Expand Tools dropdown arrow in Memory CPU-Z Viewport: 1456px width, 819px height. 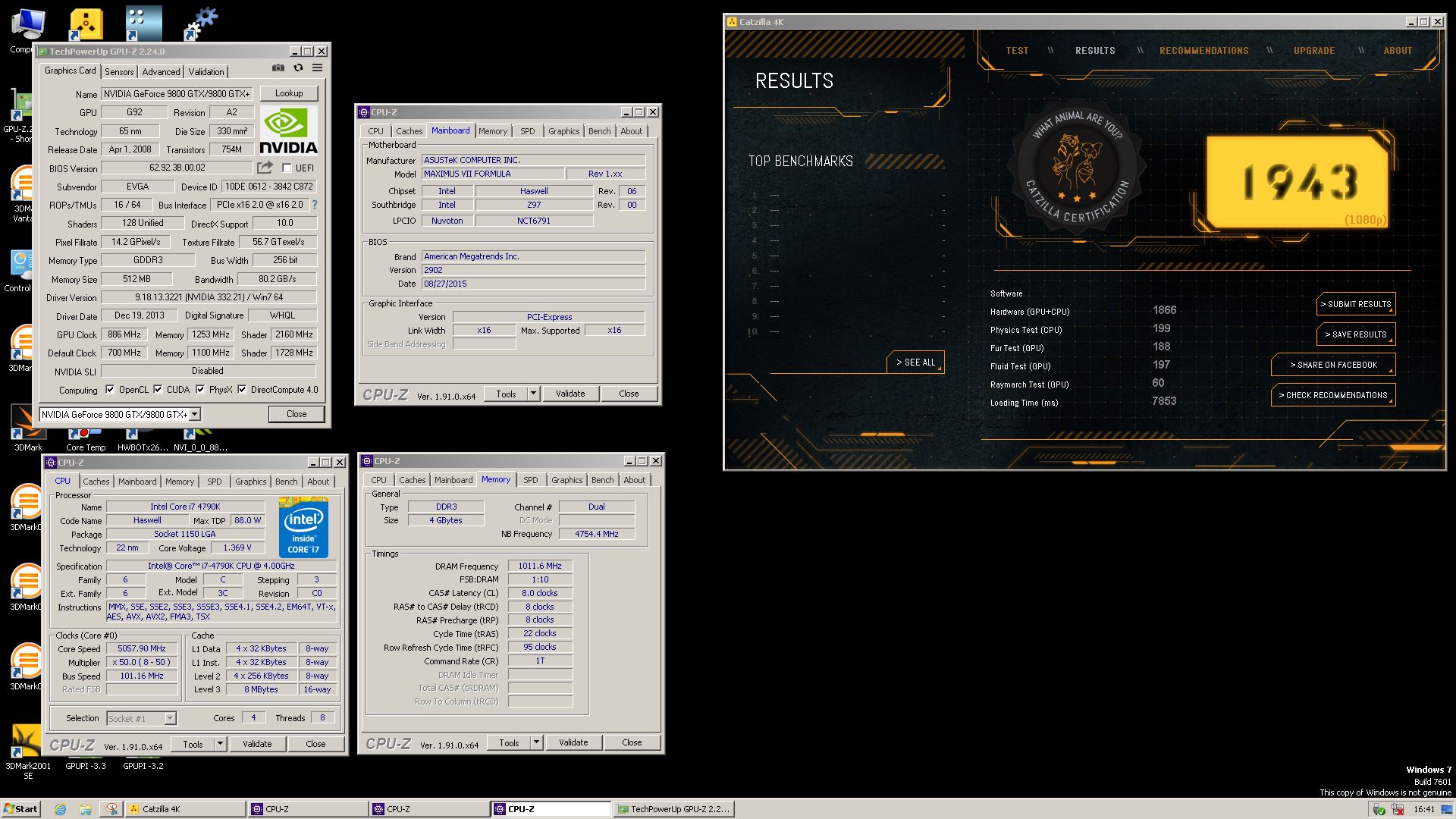pyautogui.click(x=536, y=742)
